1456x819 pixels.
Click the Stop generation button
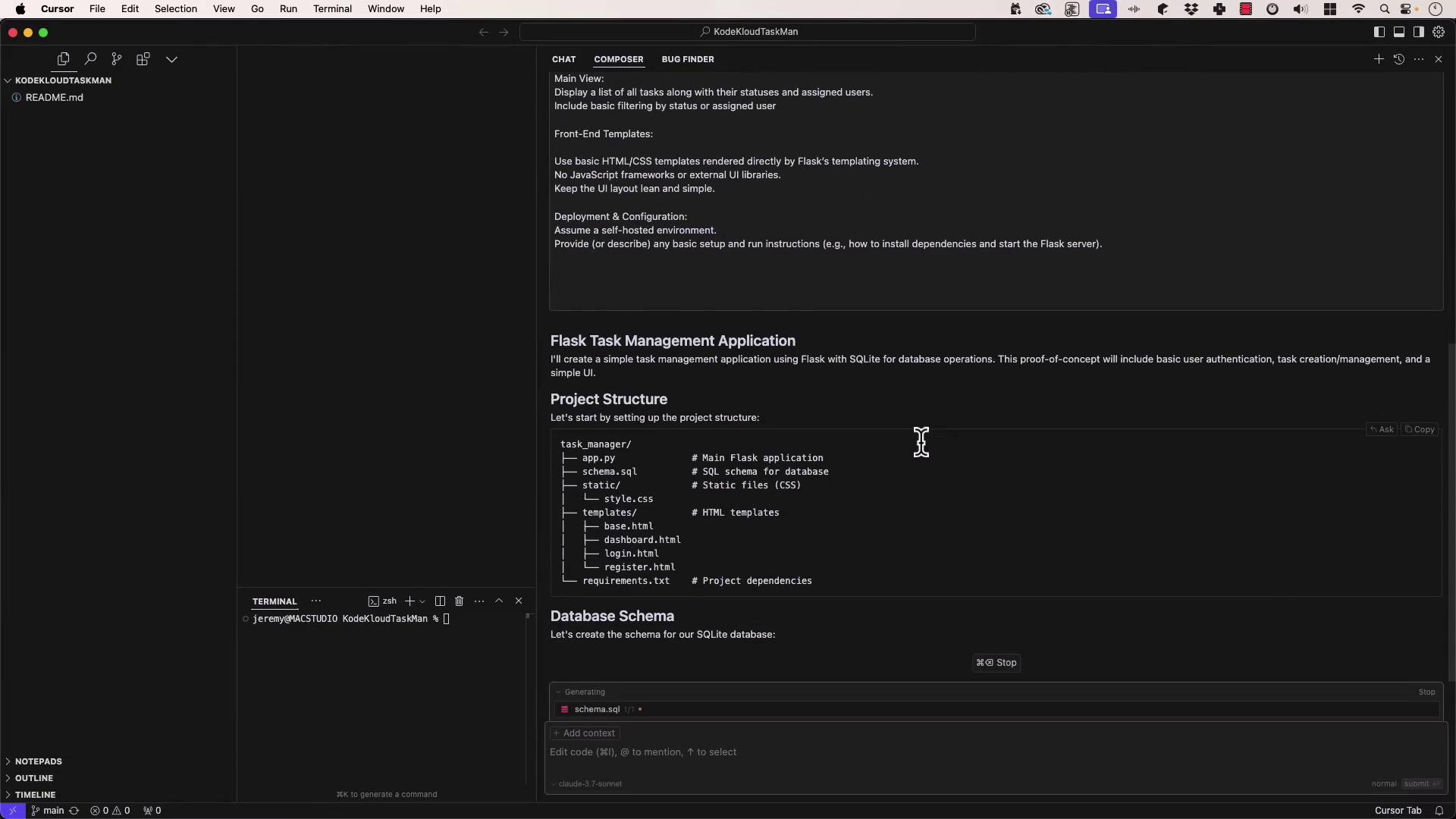996,663
